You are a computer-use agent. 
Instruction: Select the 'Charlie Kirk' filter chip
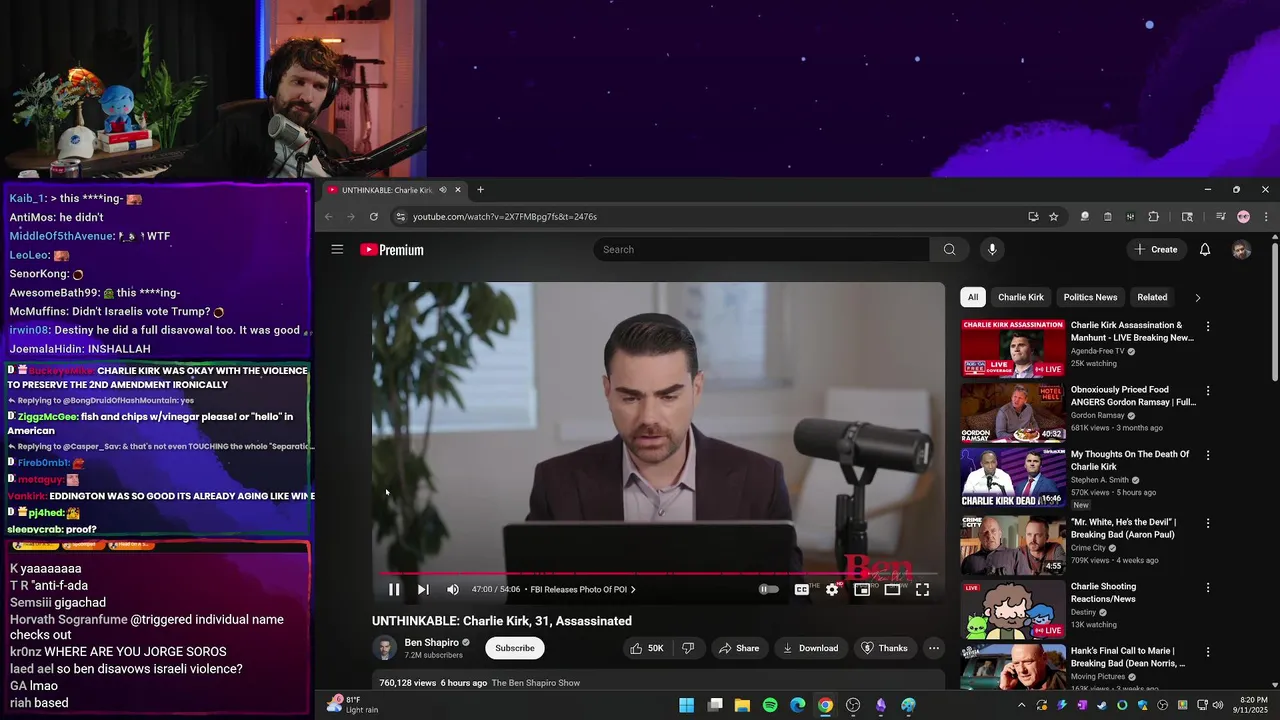coord(1021,297)
